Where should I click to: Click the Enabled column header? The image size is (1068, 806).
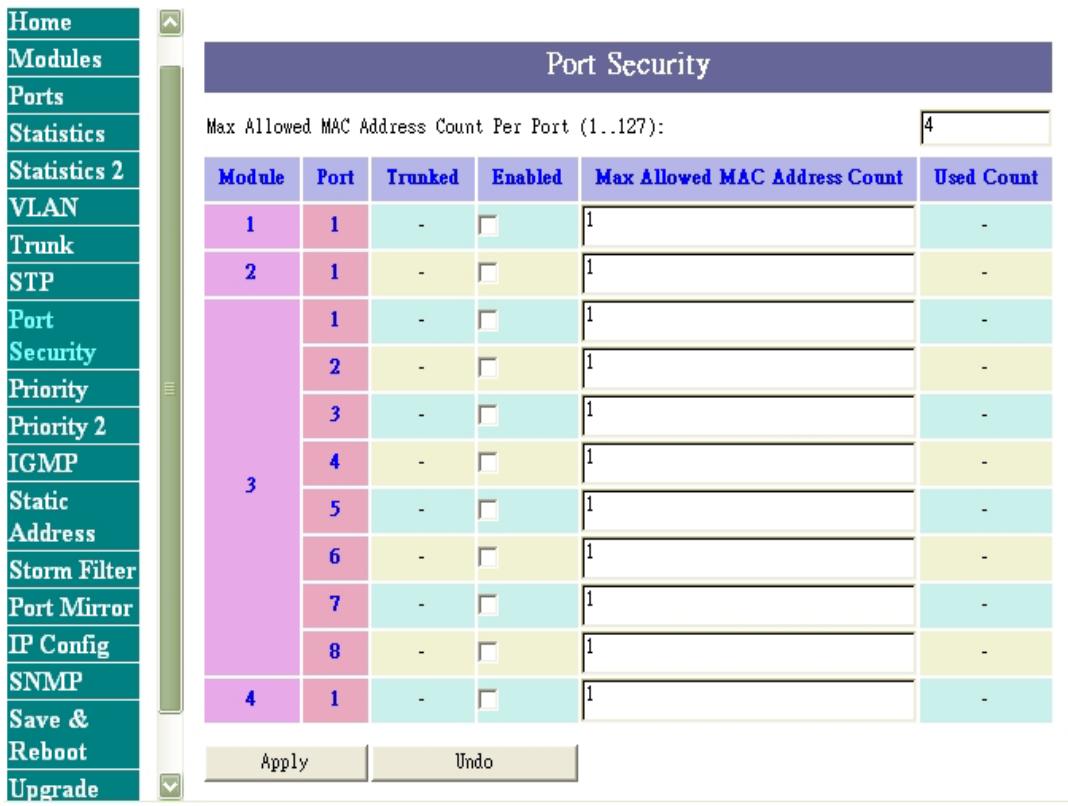527,179
